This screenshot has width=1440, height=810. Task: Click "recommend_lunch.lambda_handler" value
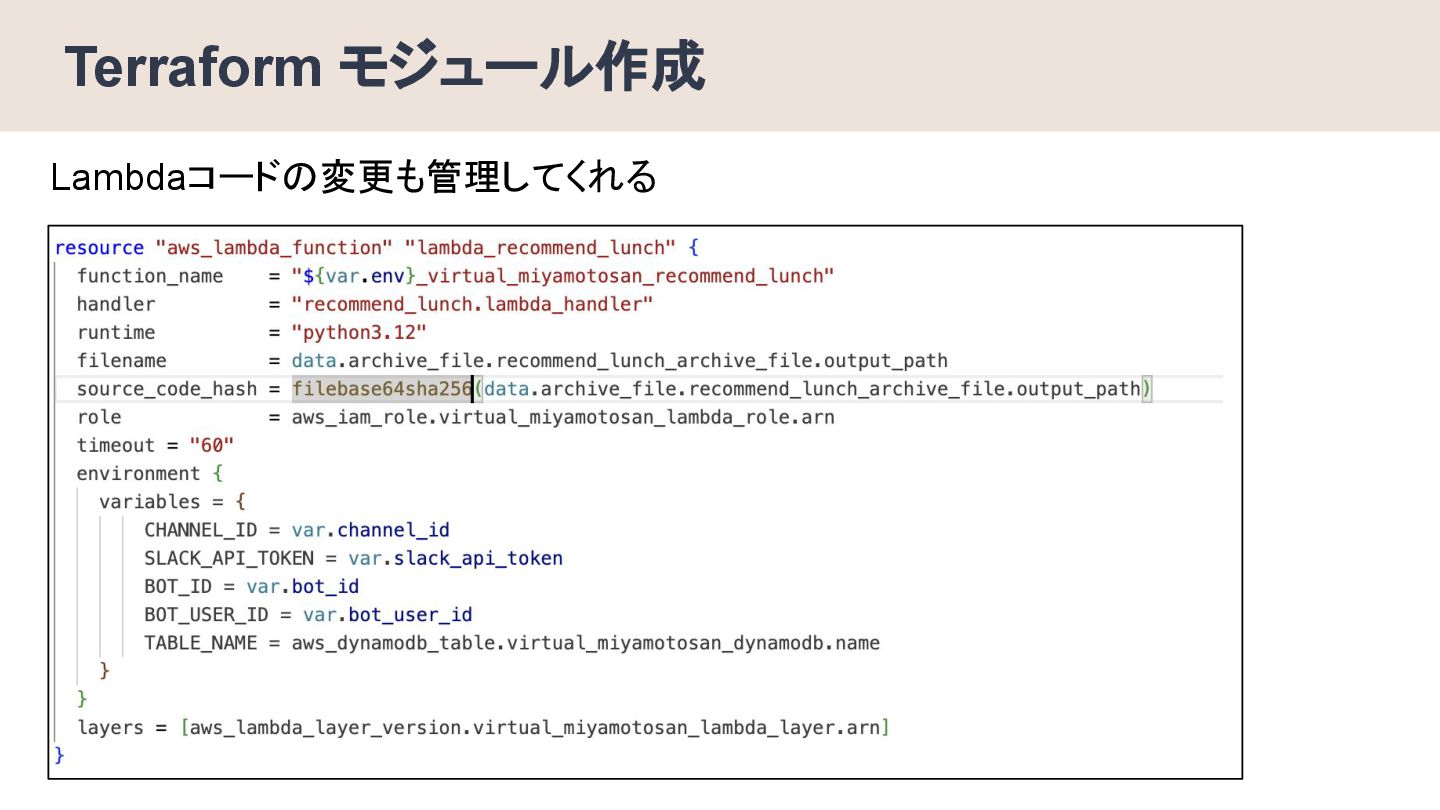point(472,303)
